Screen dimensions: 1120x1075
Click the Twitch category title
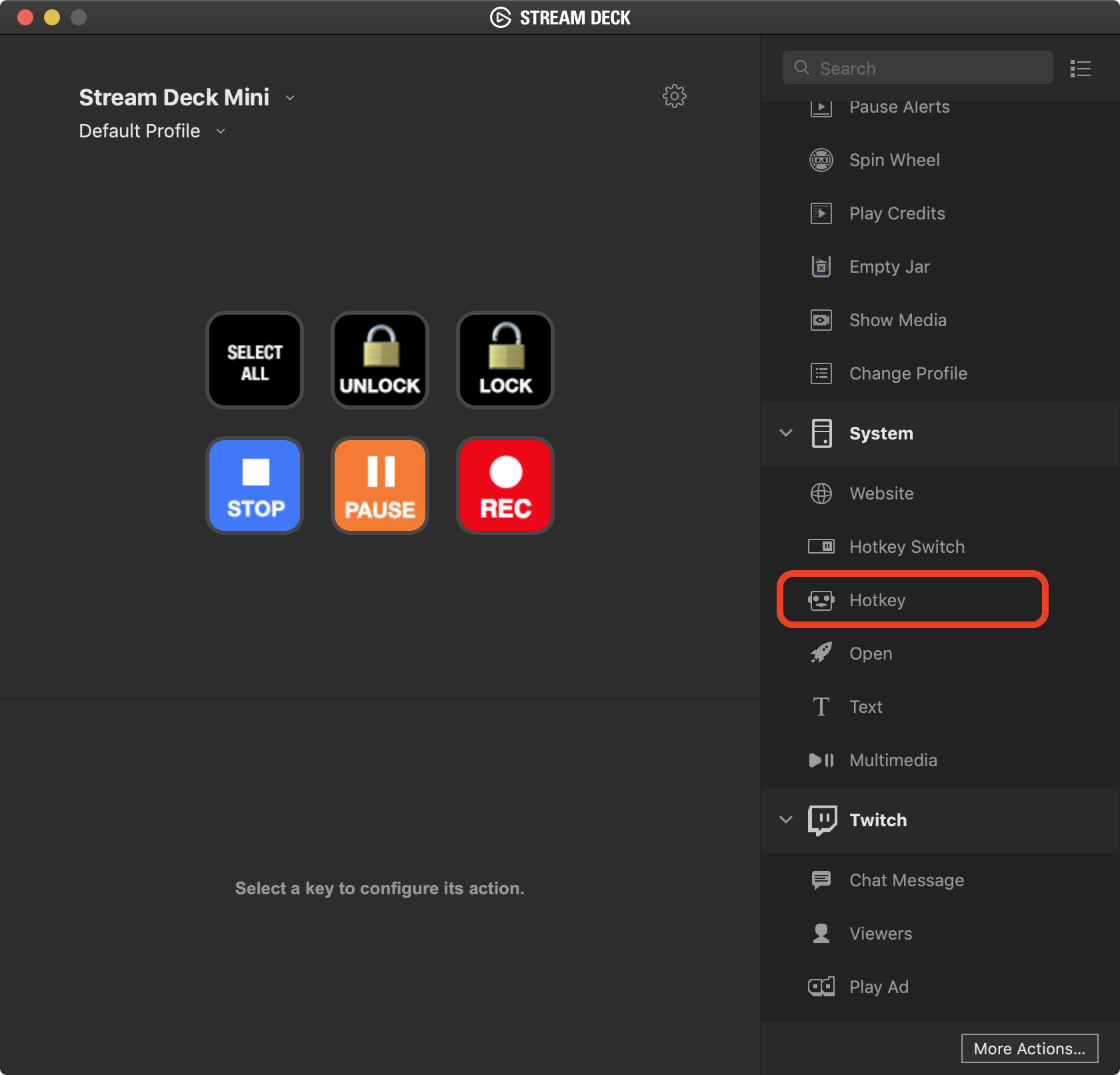click(x=877, y=820)
